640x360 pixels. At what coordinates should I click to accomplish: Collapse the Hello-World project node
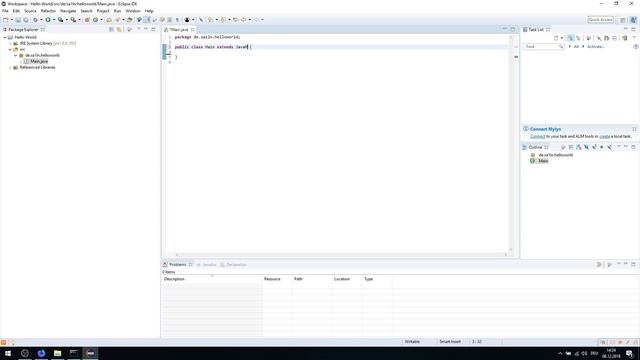coord(5,37)
